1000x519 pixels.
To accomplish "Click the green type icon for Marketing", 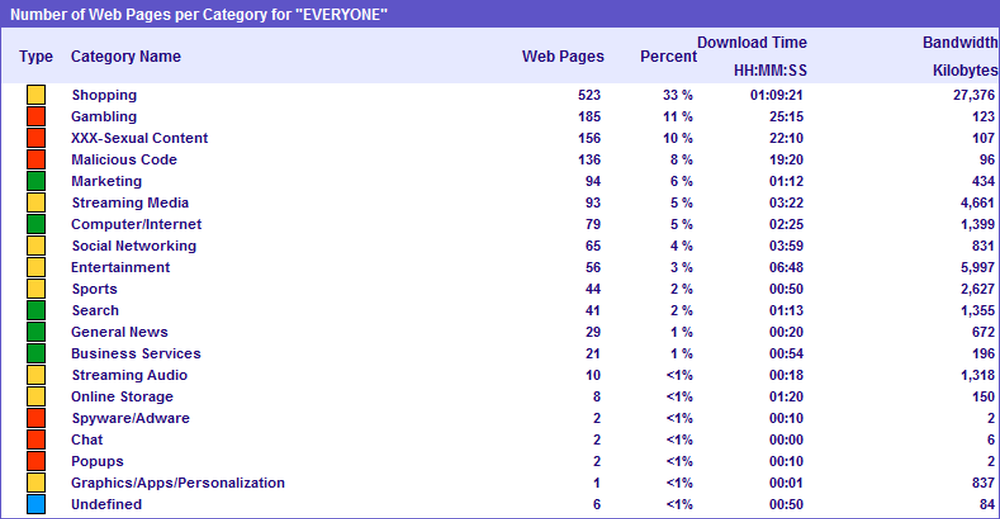I will (36, 181).
